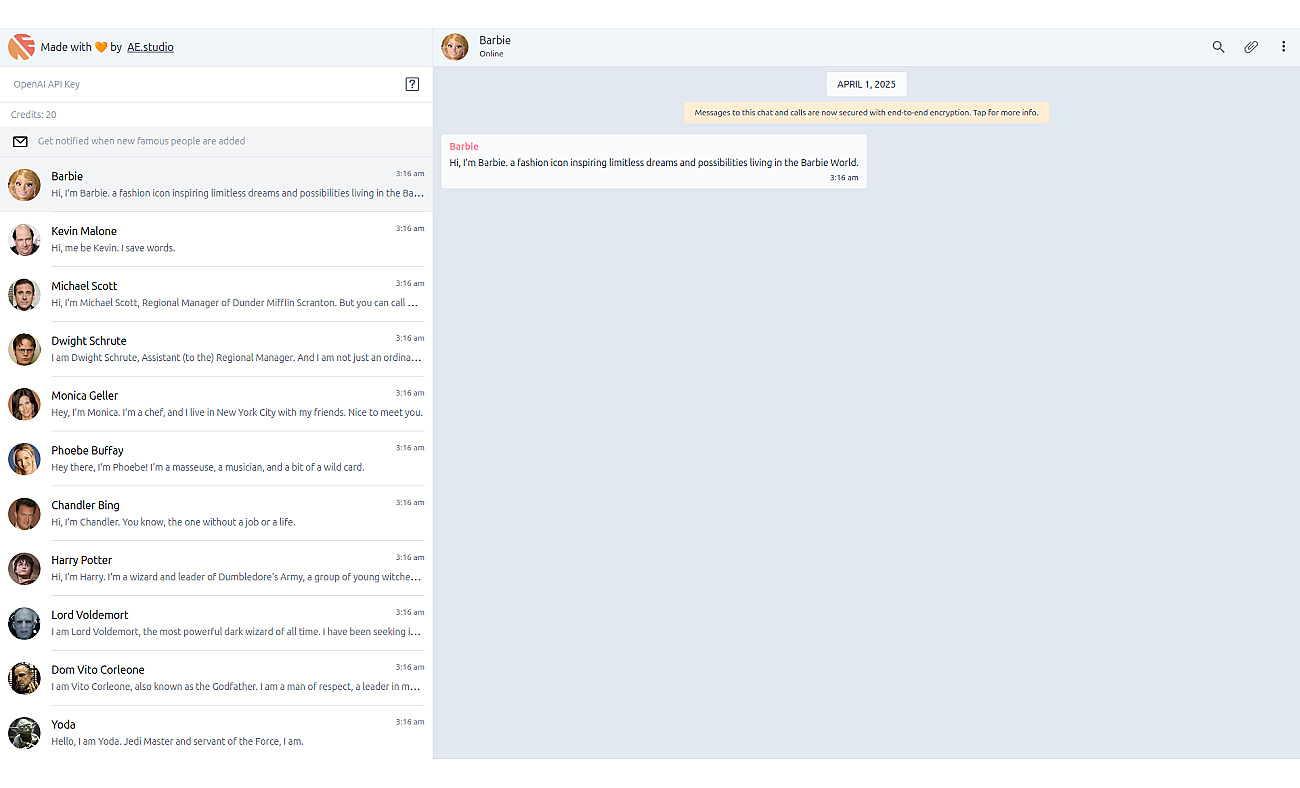Click Kevin Malone's avatar
Screen dimensions: 1300x788
25,240
